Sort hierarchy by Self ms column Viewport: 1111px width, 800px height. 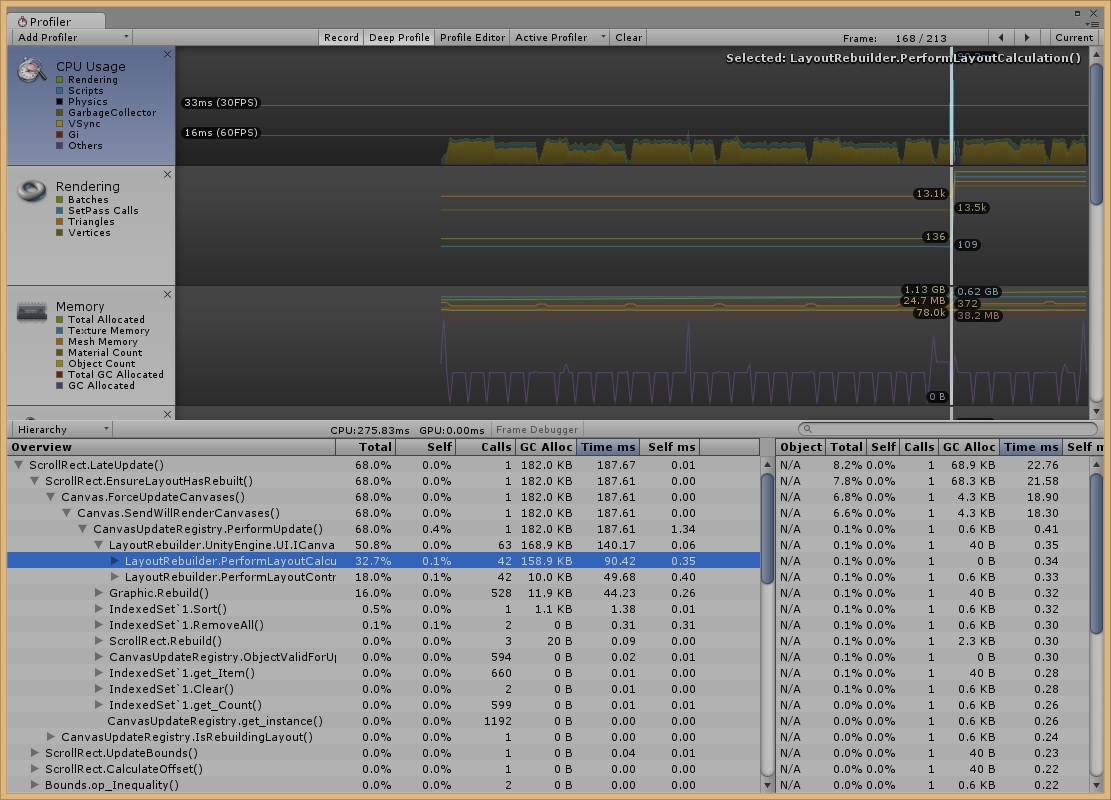coord(670,447)
